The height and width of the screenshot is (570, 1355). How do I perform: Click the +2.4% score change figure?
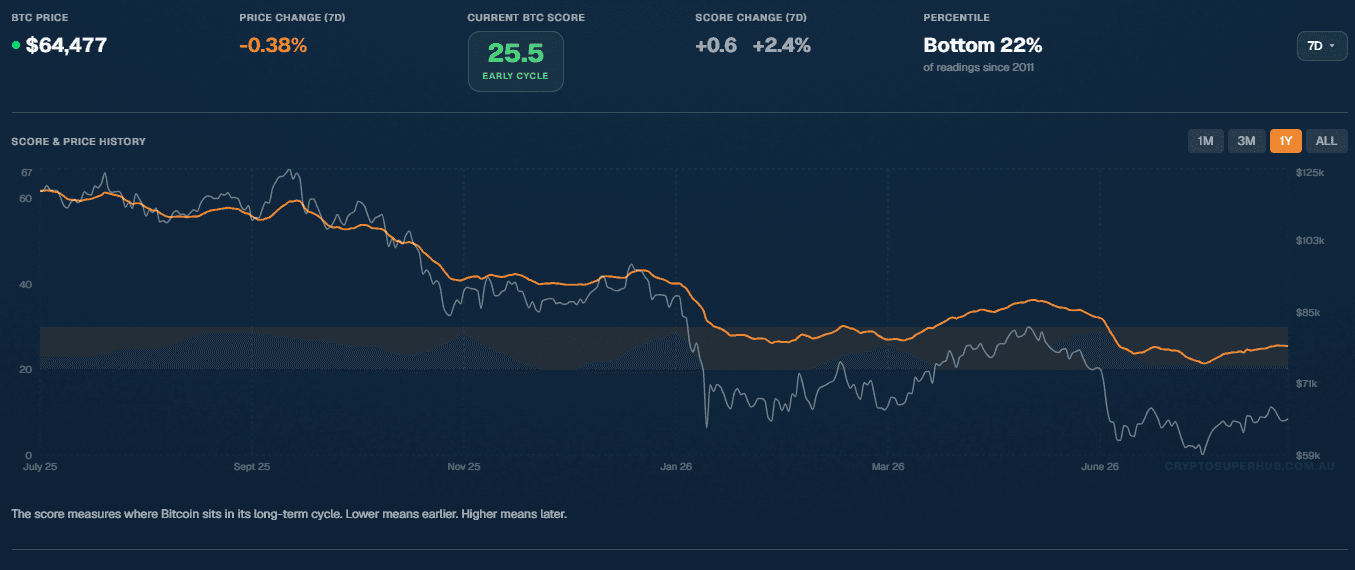(782, 45)
